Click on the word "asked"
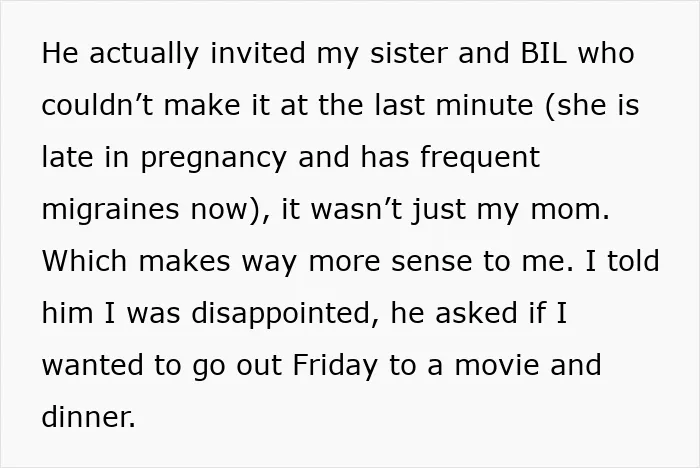This screenshot has height=468, width=700. click(x=476, y=313)
